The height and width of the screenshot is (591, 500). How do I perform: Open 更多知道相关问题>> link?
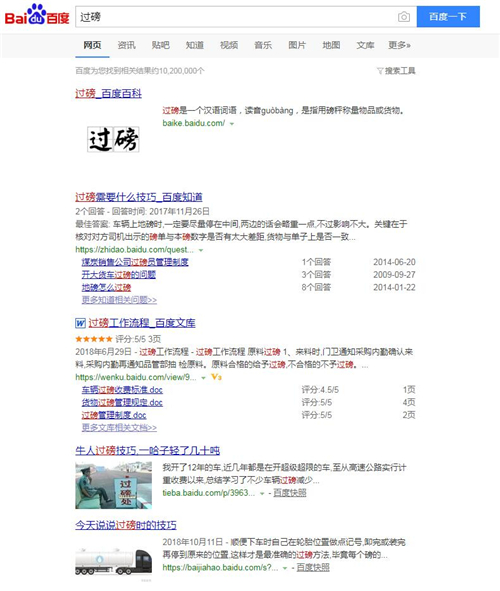tap(119, 300)
